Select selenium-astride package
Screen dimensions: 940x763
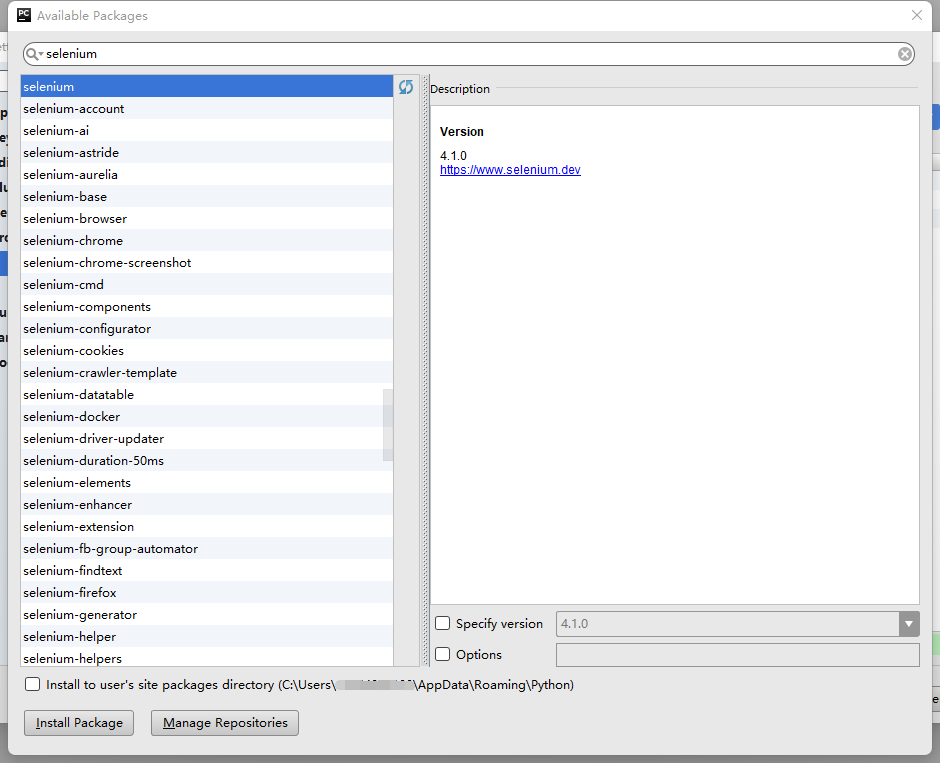pos(207,152)
